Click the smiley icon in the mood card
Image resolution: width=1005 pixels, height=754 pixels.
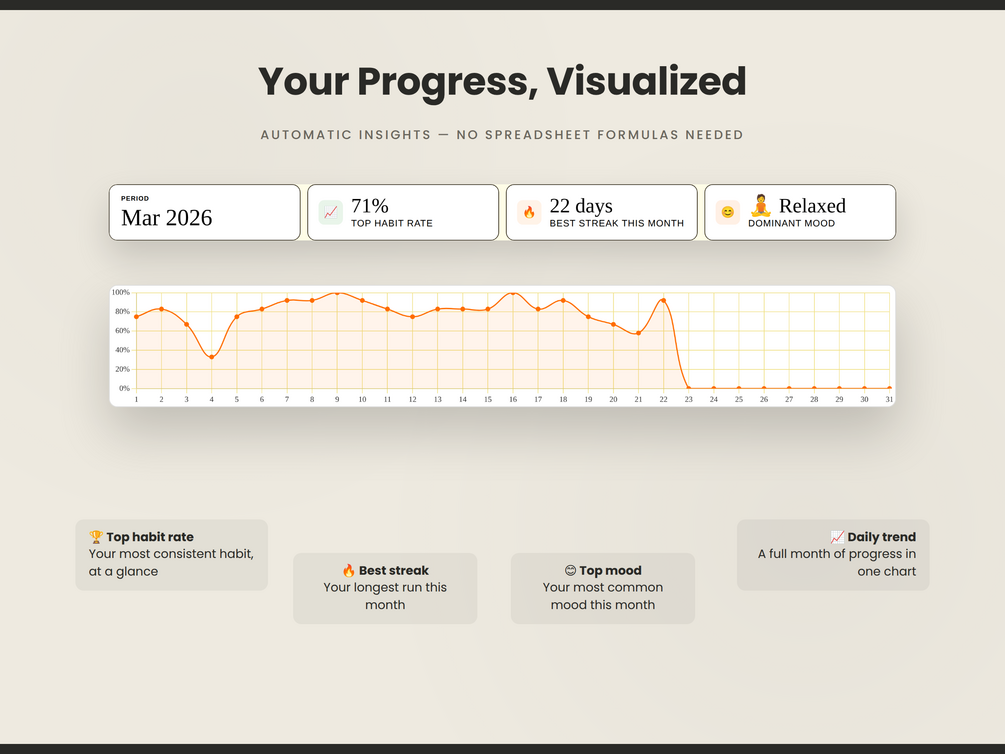coord(728,212)
